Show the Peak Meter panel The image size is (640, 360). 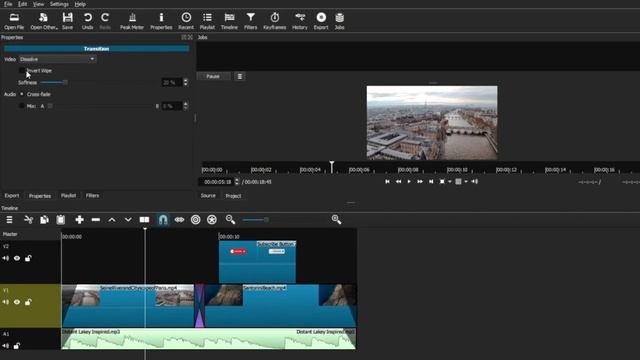[x=132, y=21]
